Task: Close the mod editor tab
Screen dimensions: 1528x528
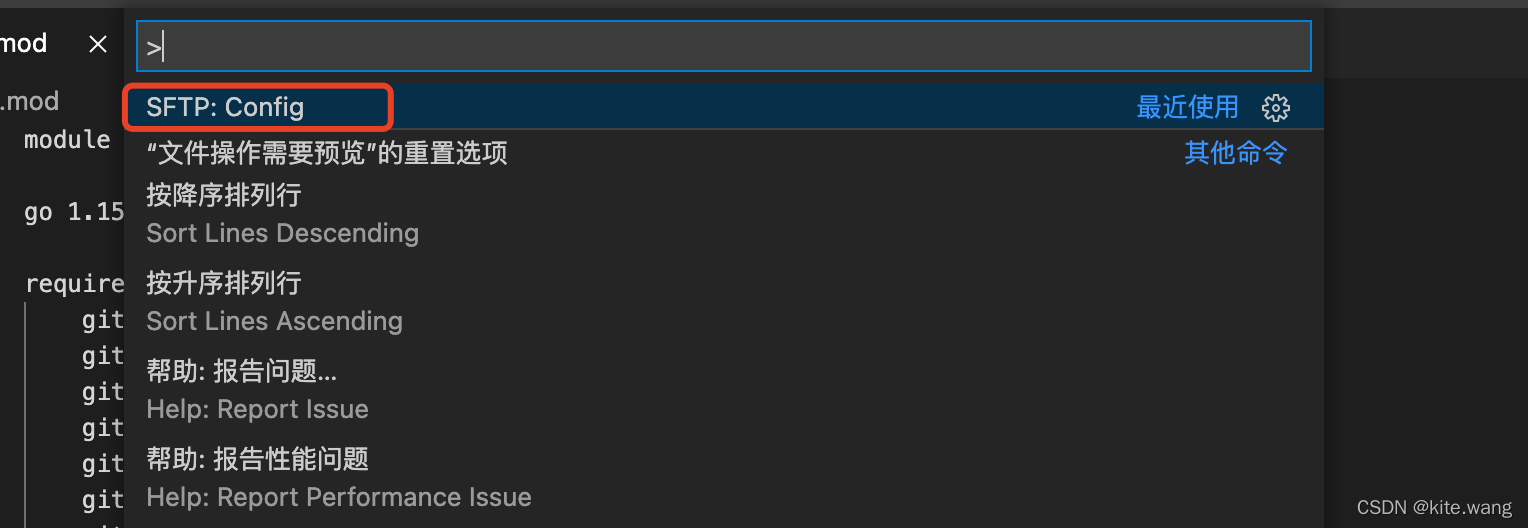Action: pyautogui.click(x=97, y=44)
